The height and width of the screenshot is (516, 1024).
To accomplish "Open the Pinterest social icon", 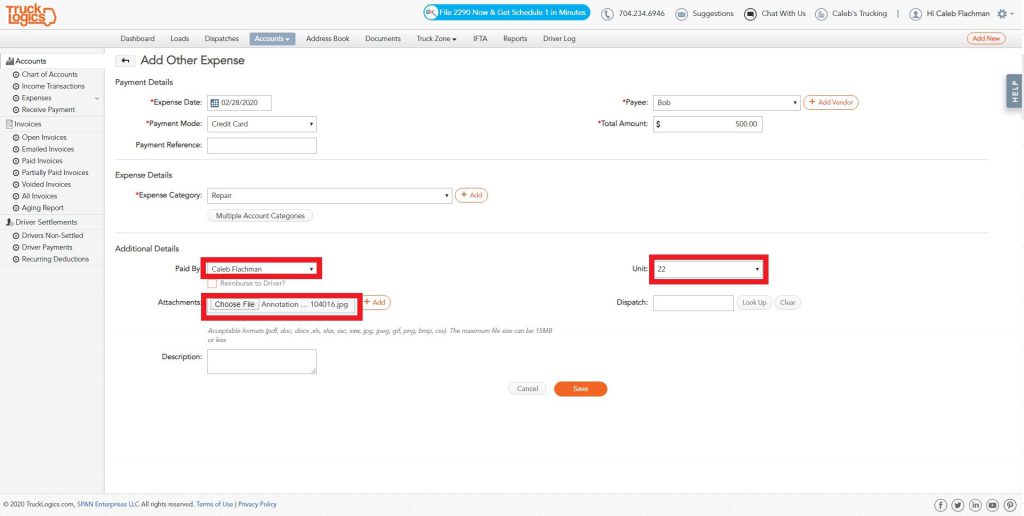I will click(1010, 505).
